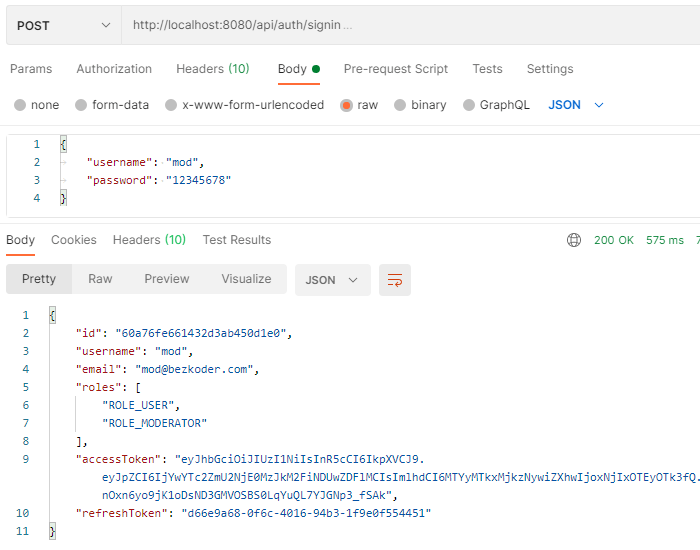Click the "password": "12345678" request line
This screenshot has width=700, height=550.
pyautogui.click(x=159, y=180)
